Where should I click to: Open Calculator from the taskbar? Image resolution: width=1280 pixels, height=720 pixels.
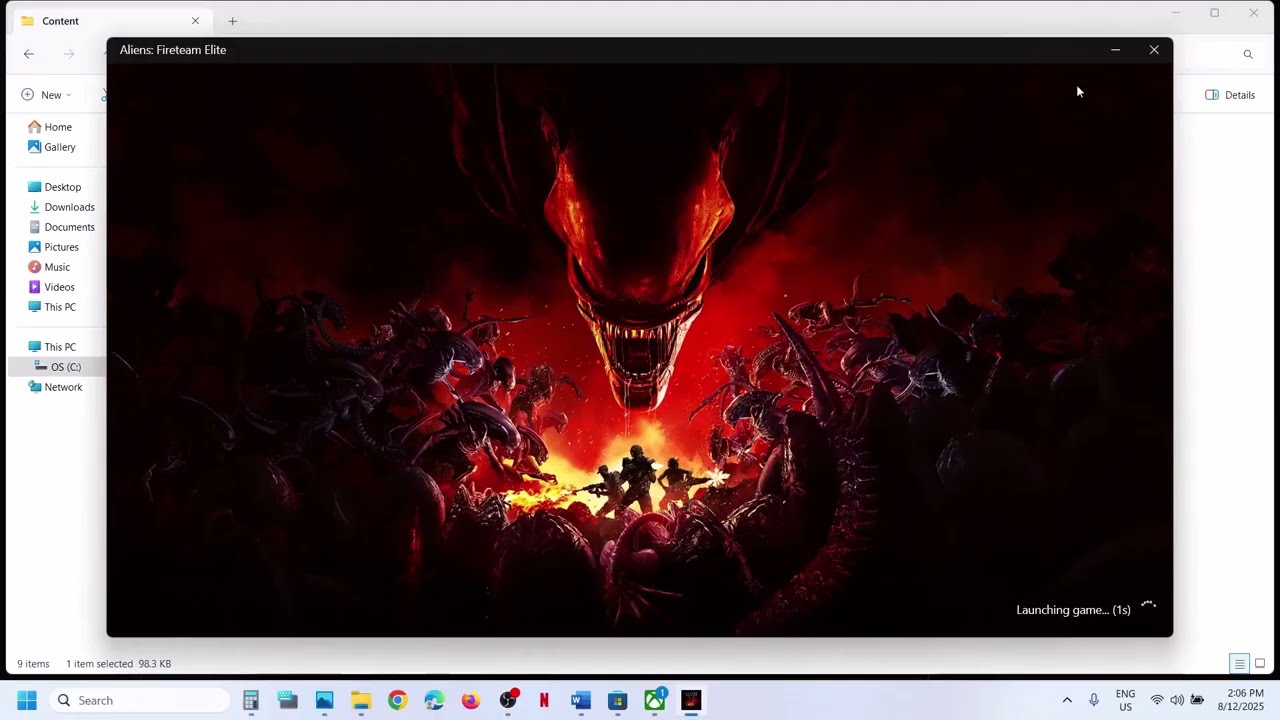tap(251, 700)
